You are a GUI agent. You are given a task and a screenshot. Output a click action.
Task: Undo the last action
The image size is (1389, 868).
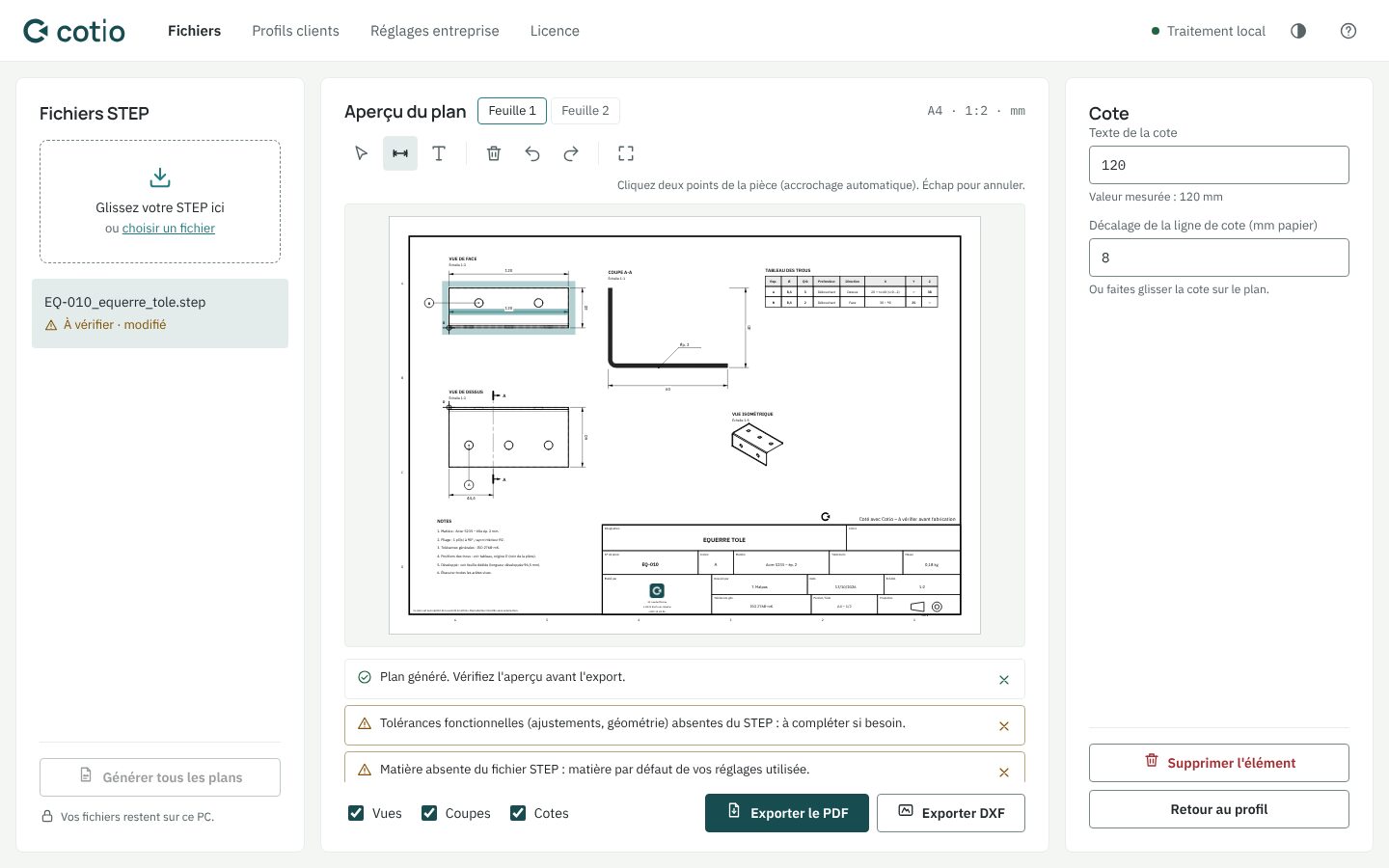click(x=532, y=153)
